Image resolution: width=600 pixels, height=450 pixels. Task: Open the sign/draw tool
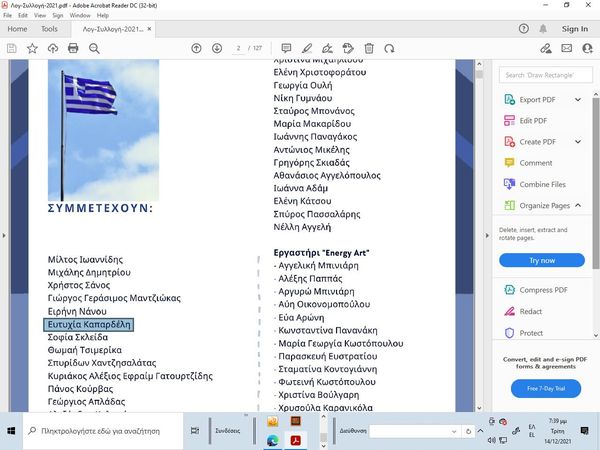tap(327, 48)
